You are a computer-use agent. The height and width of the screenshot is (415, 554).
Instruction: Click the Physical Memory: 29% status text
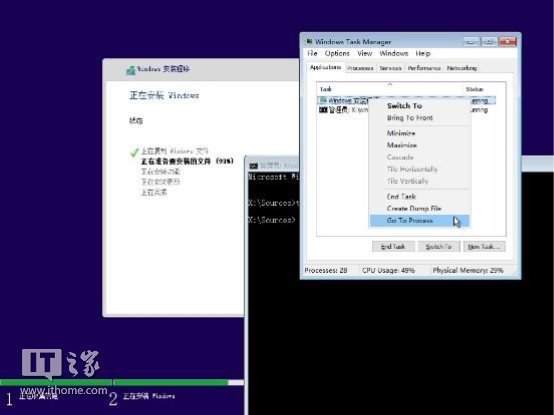[x=468, y=270]
